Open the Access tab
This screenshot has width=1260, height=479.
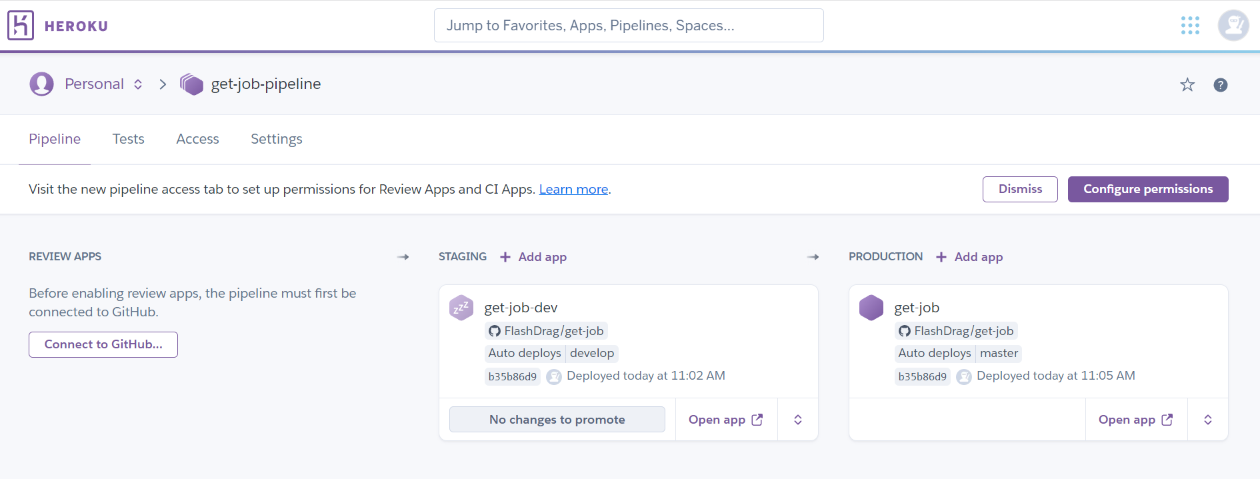(x=197, y=139)
